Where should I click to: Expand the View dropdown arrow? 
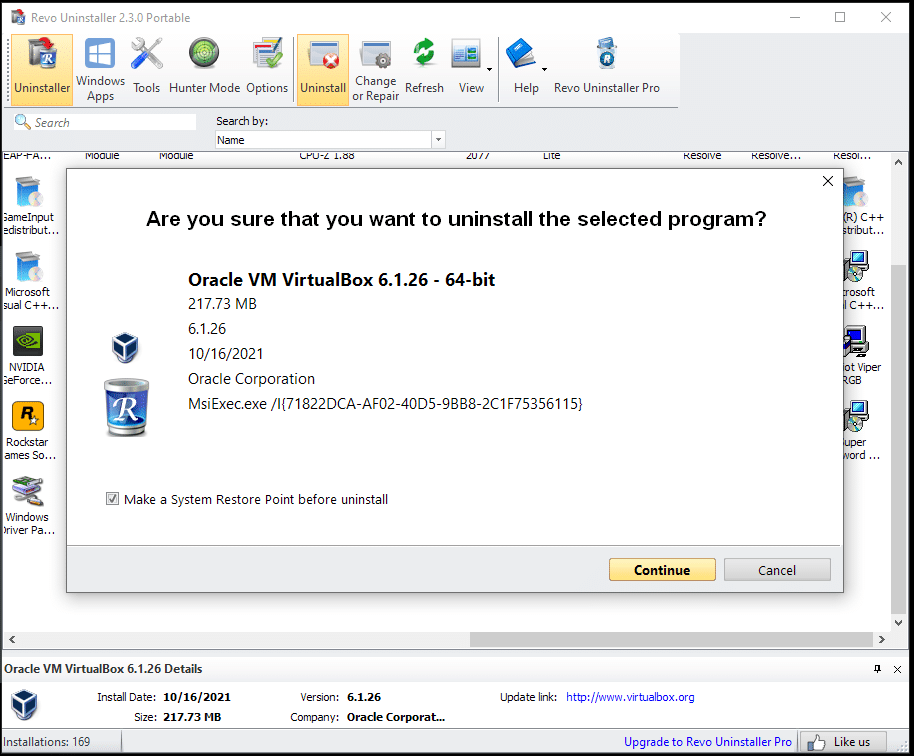490,69
